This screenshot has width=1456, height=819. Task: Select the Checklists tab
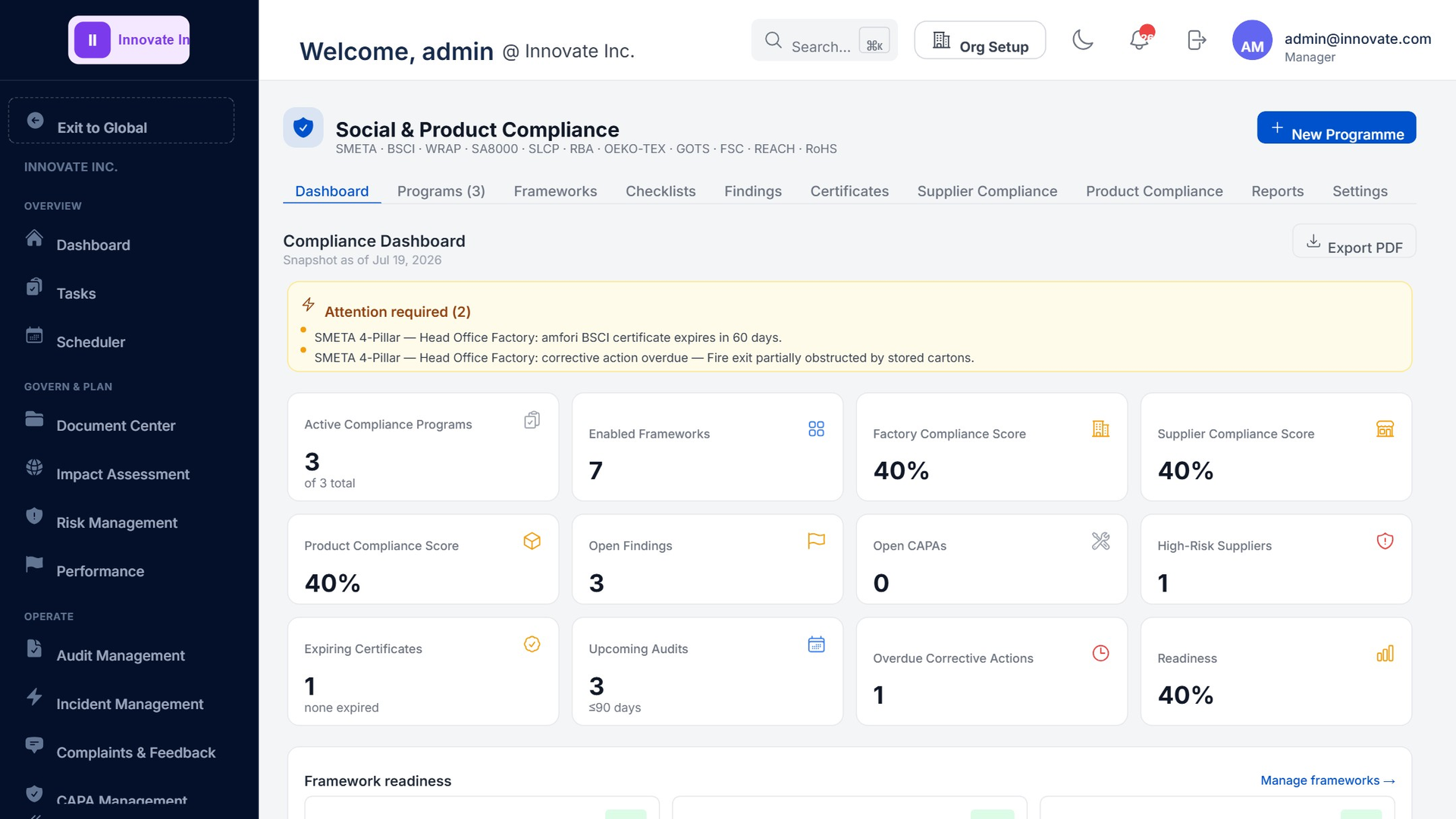click(x=661, y=191)
